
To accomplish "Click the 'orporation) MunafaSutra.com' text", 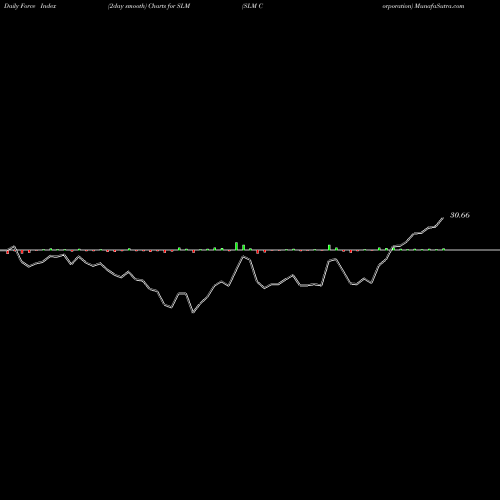I will point(423,6).
